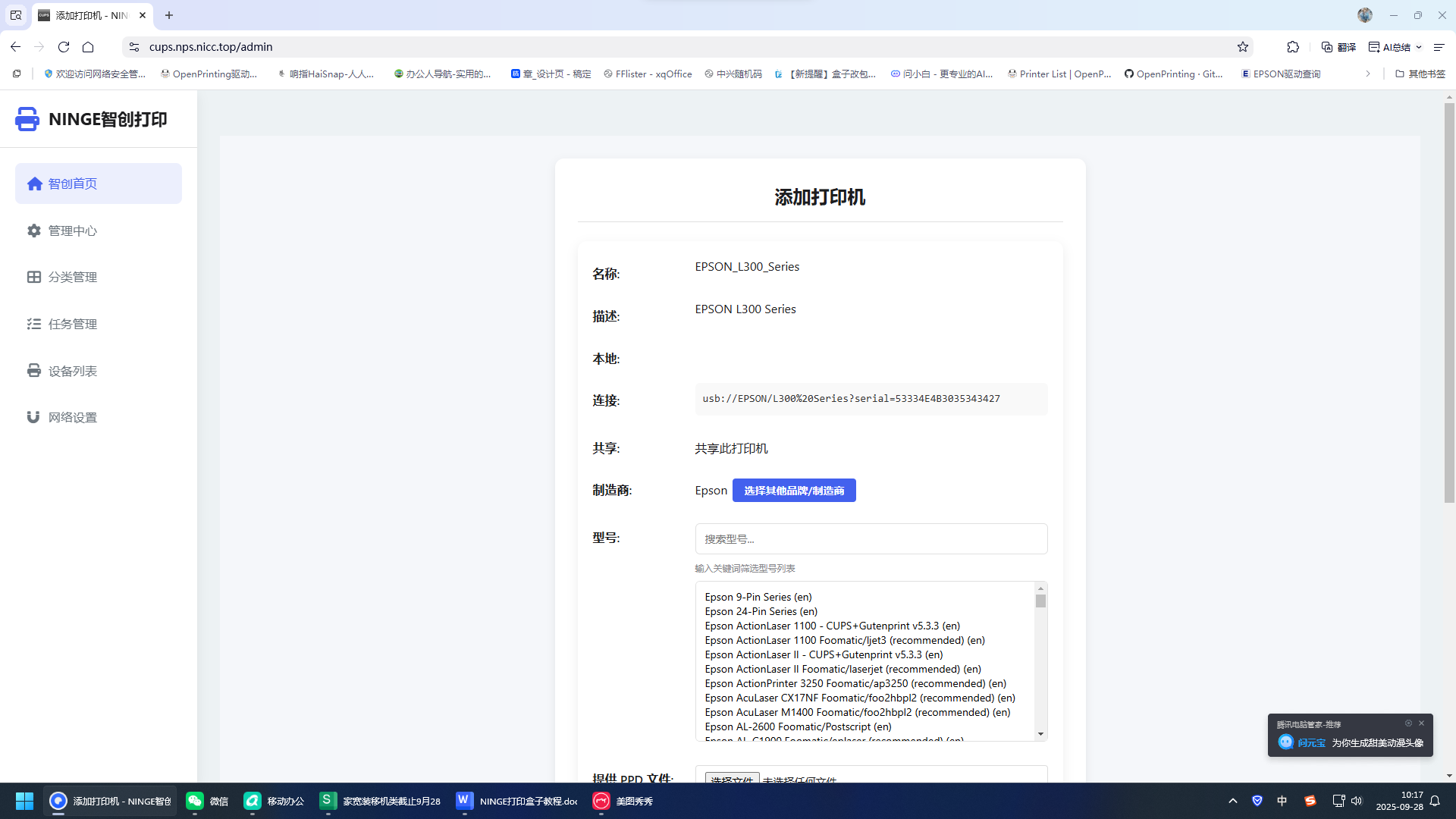Open browser extensions puzzle icon
This screenshot has height=819, width=1456.
[1293, 47]
